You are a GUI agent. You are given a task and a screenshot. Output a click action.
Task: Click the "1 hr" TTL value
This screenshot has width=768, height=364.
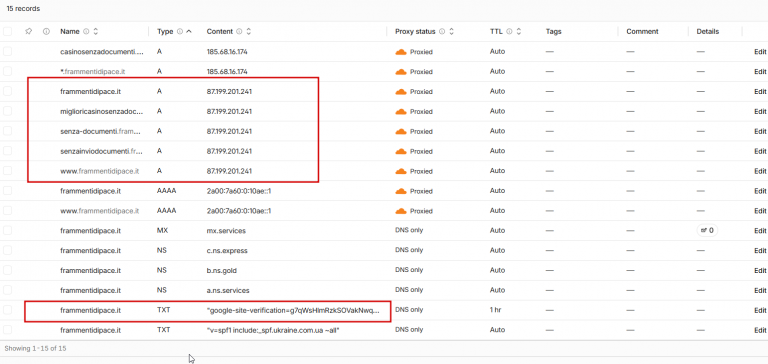[x=495, y=310]
